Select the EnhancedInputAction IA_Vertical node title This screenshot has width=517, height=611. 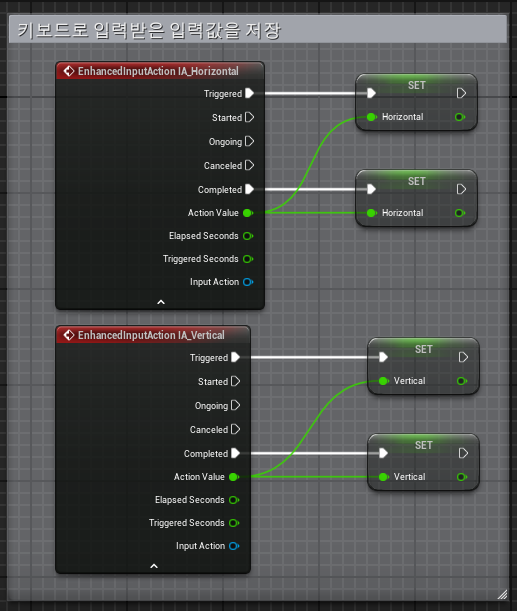[x=151, y=335]
